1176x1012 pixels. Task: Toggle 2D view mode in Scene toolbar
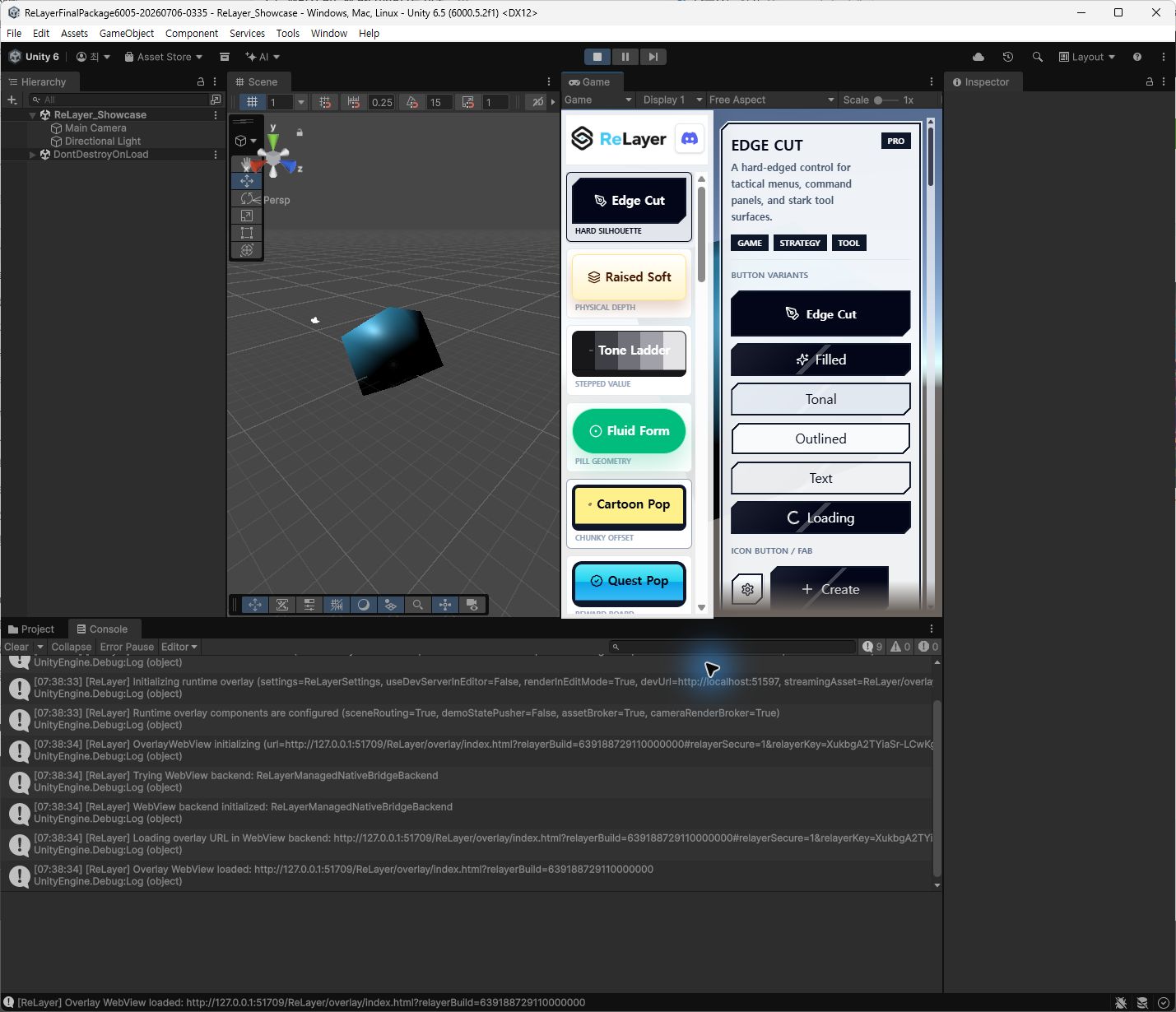(537, 102)
